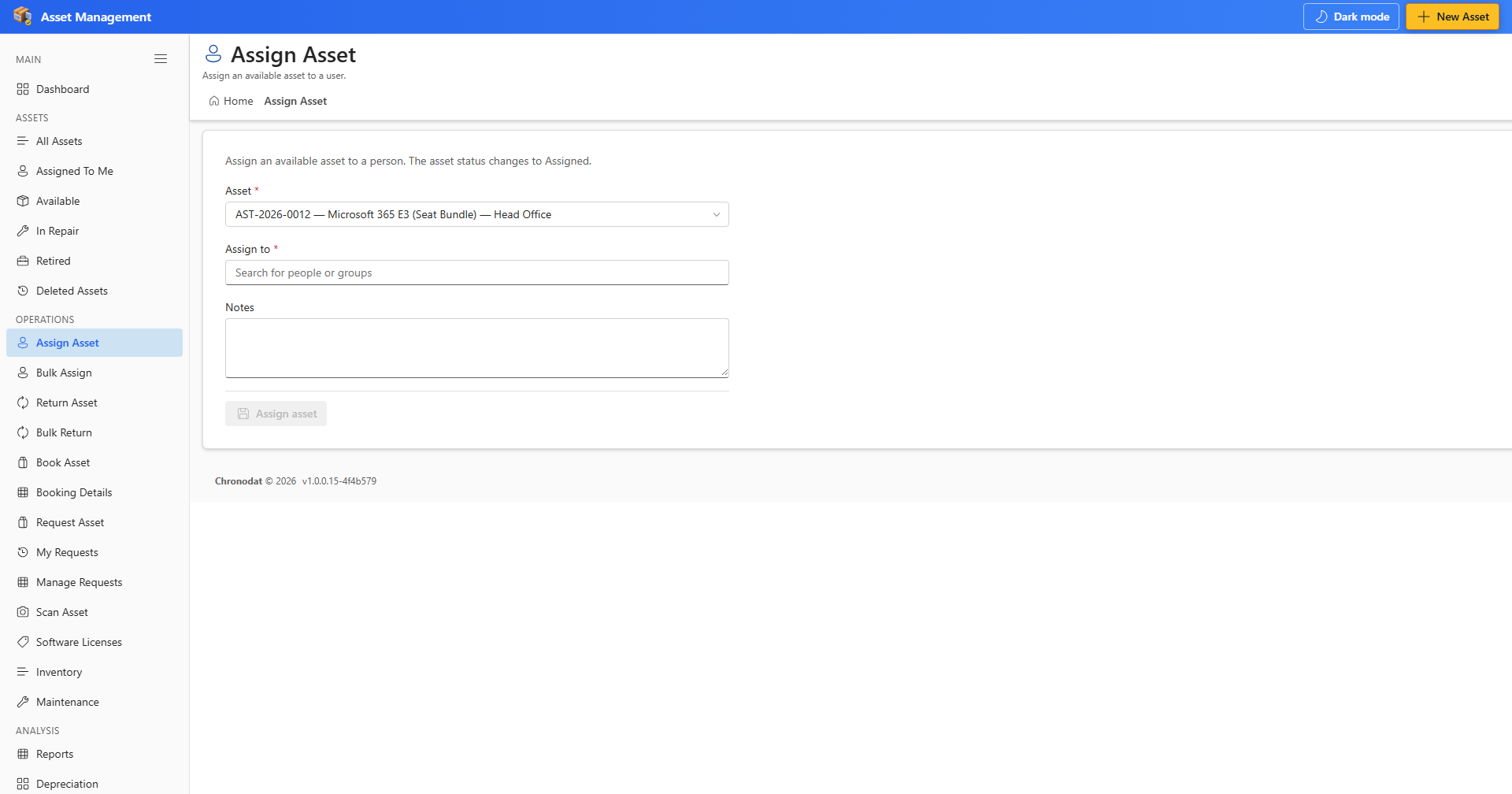Viewport: 1512px width, 794px height.
Task: Click the Notes textarea corner handle
Action: pos(724,373)
